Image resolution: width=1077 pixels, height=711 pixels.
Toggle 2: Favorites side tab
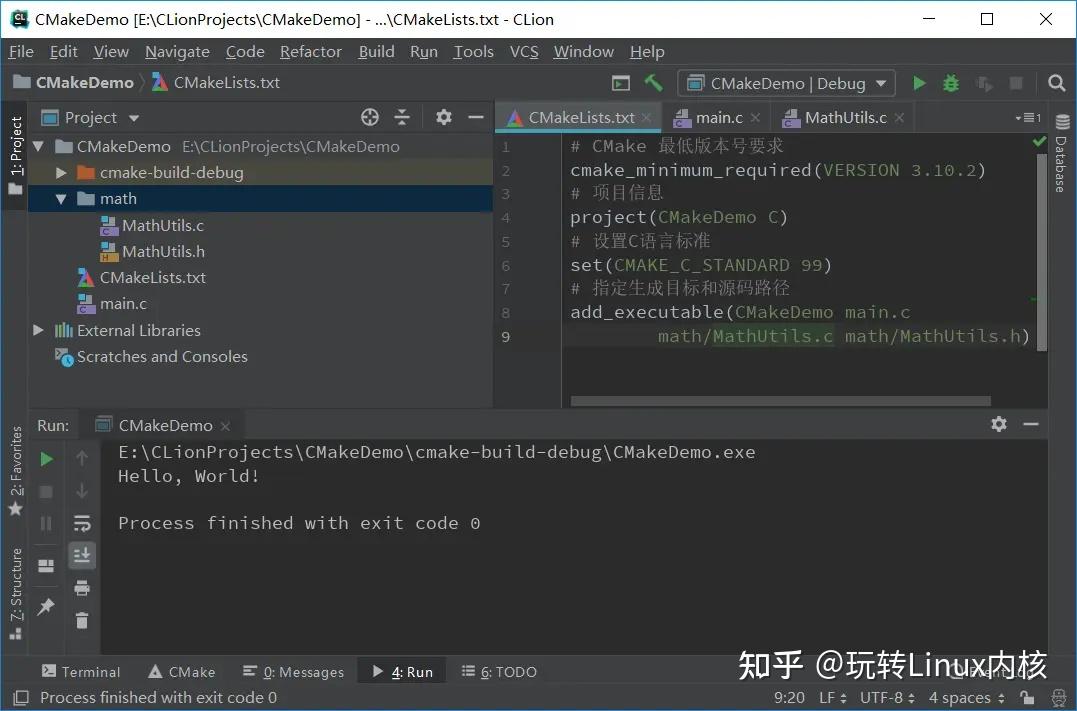click(x=15, y=471)
